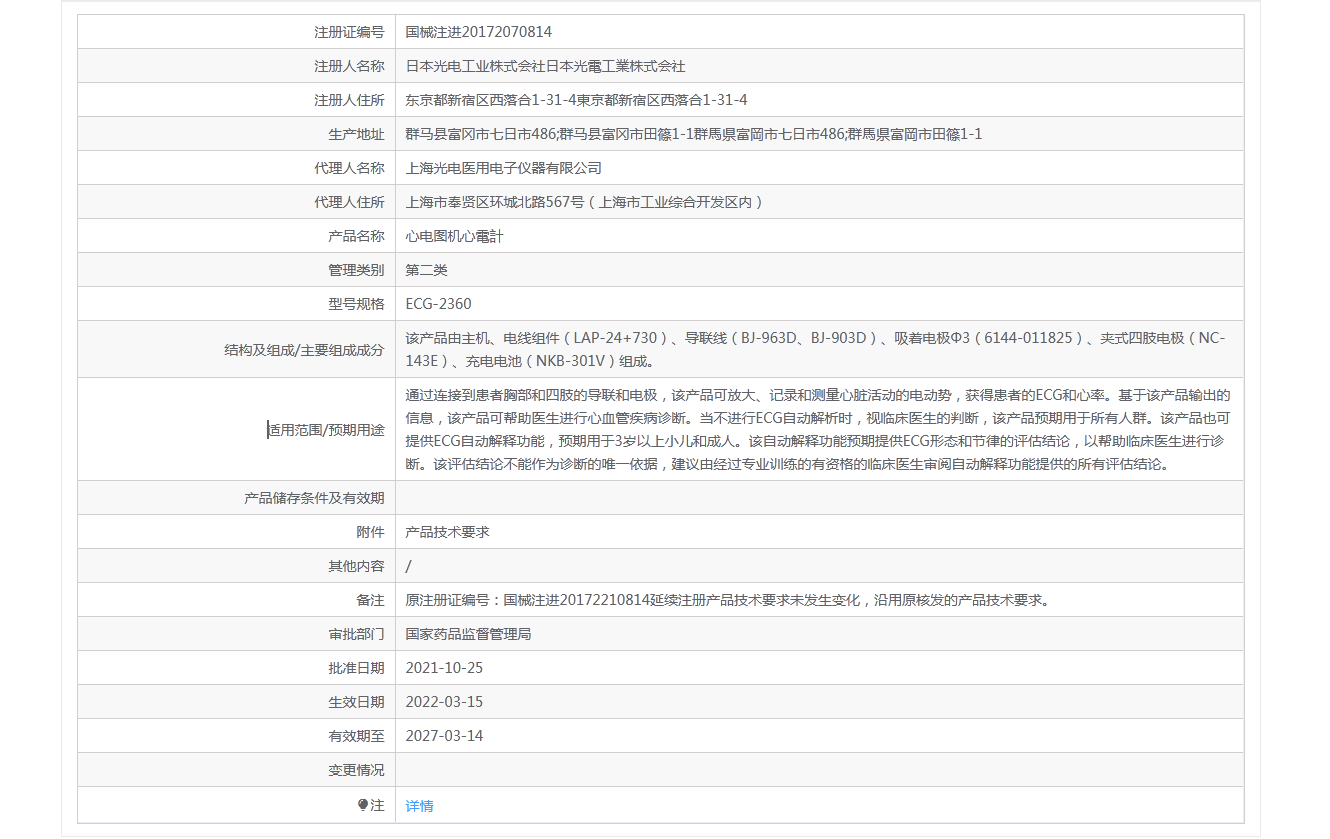Select agent address 上海市奉贤区环城北路567号
Viewport: 1330px width, 839px height.
click(494, 202)
